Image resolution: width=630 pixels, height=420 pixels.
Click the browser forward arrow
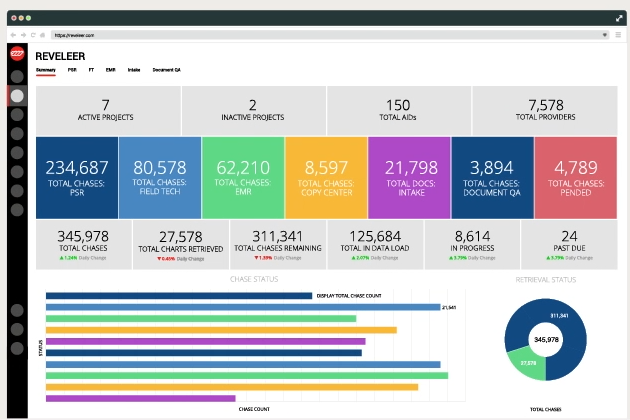point(23,35)
